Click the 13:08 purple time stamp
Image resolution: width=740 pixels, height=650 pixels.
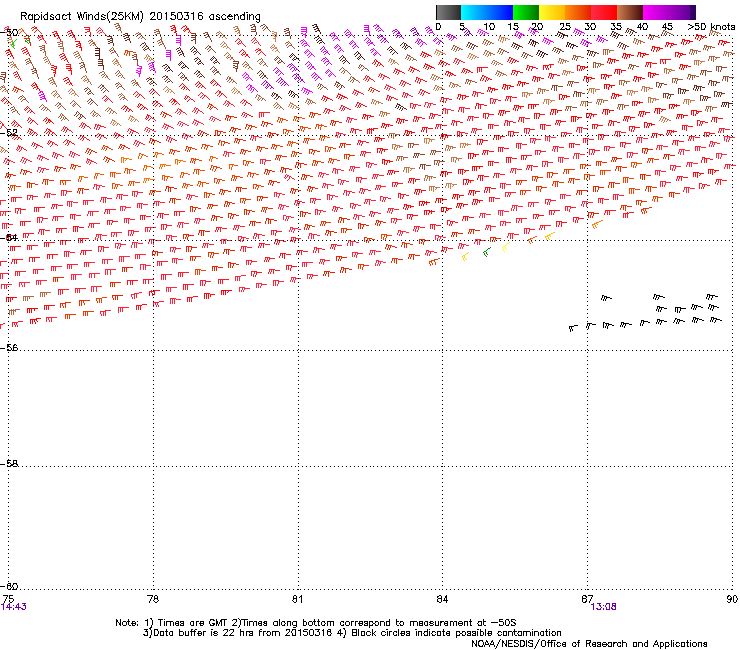pyautogui.click(x=604, y=607)
